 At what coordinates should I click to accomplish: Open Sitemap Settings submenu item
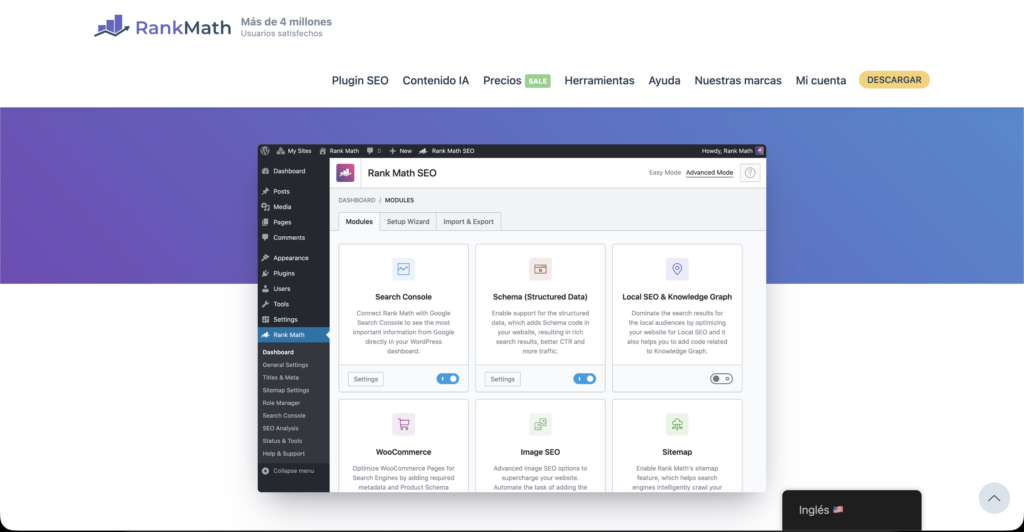coord(286,390)
